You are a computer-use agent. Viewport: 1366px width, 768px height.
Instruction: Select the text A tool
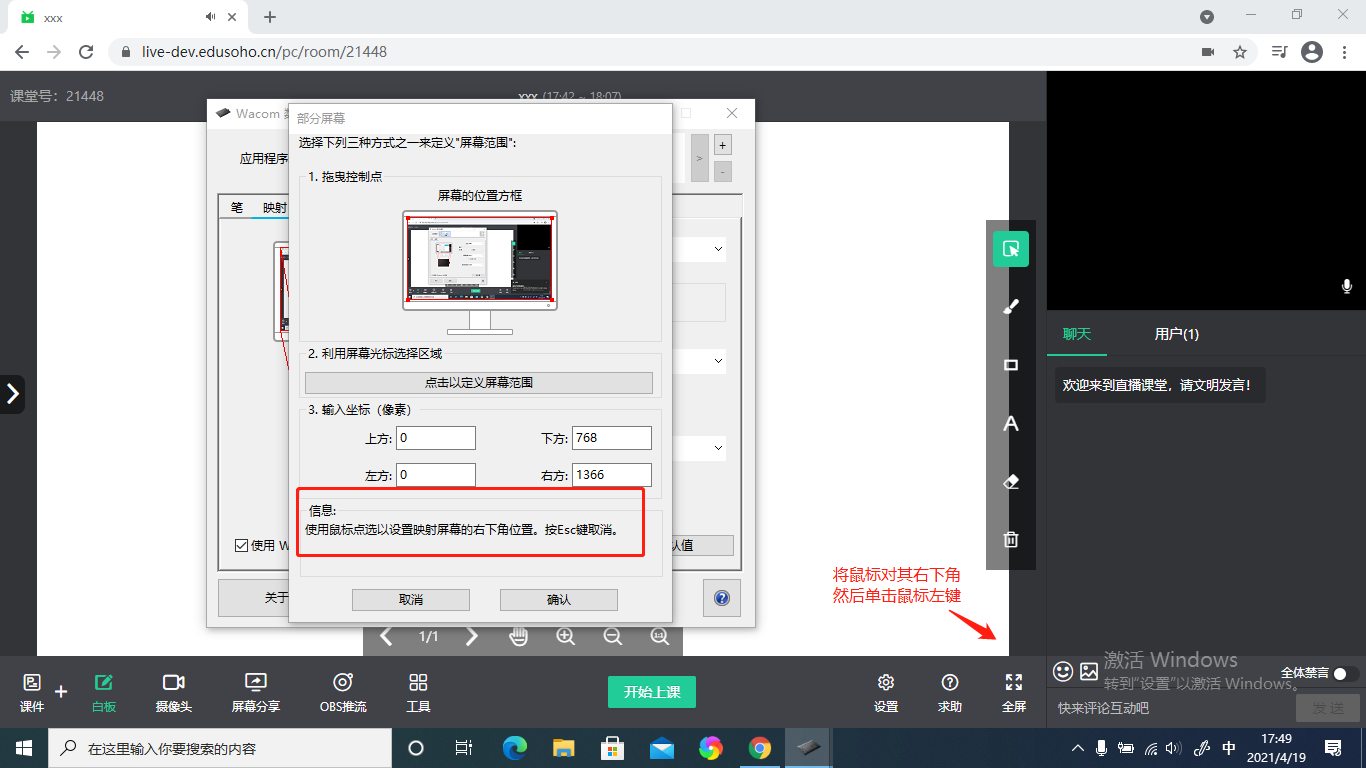click(1011, 424)
